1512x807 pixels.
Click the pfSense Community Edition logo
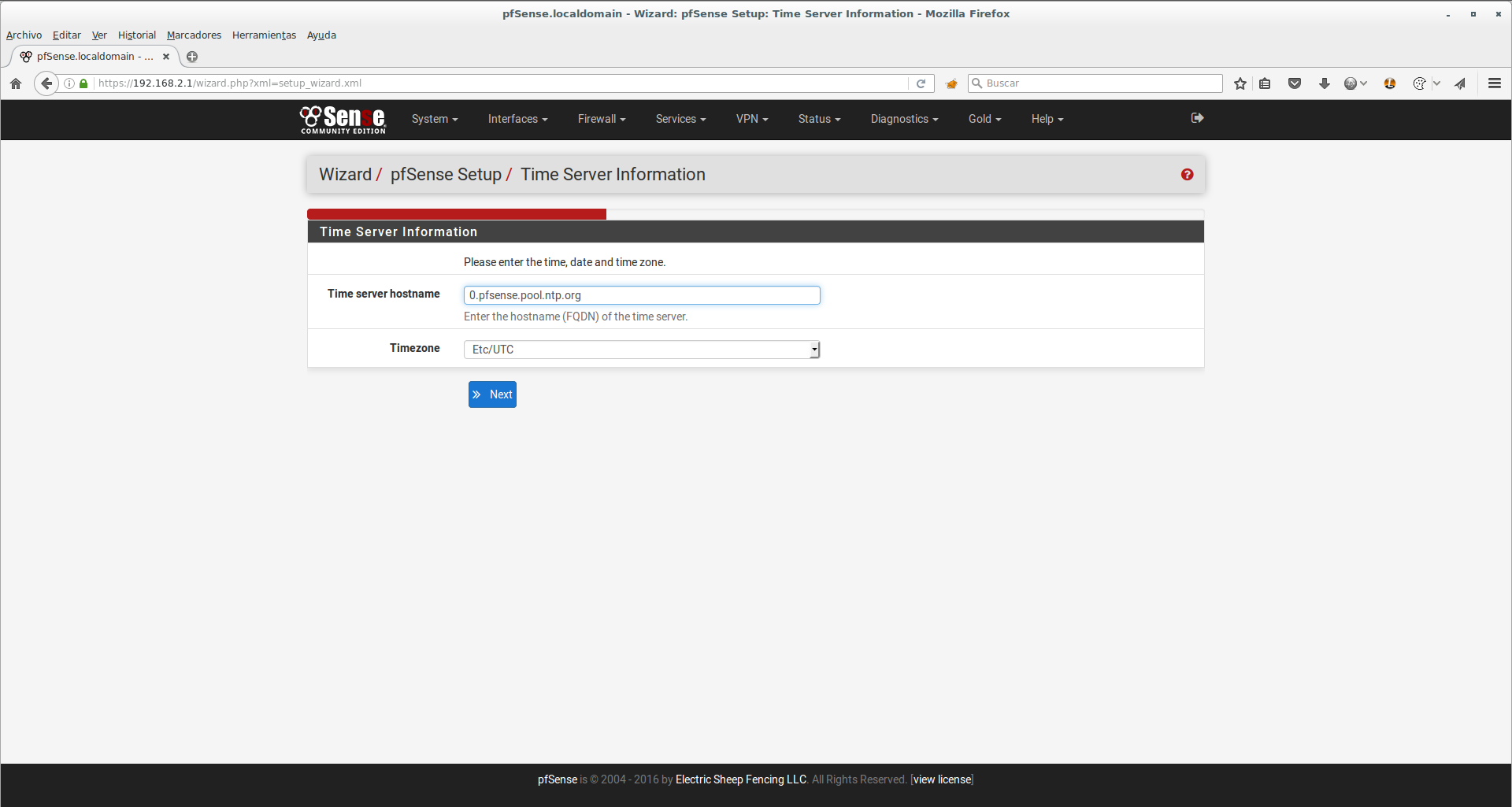coord(343,119)
